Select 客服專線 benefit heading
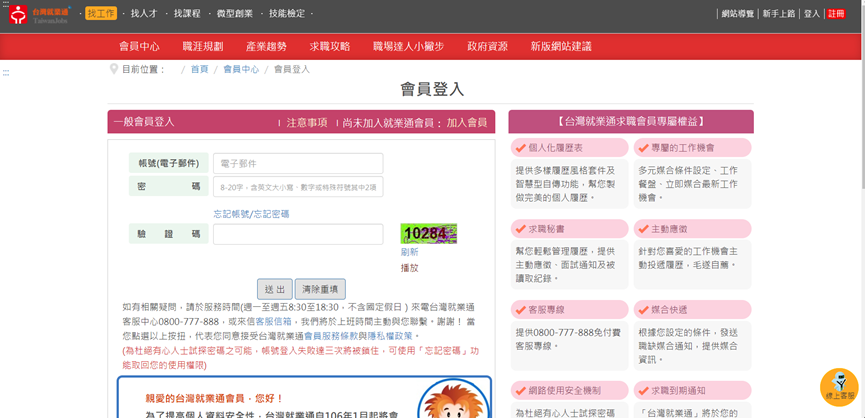 569,310
